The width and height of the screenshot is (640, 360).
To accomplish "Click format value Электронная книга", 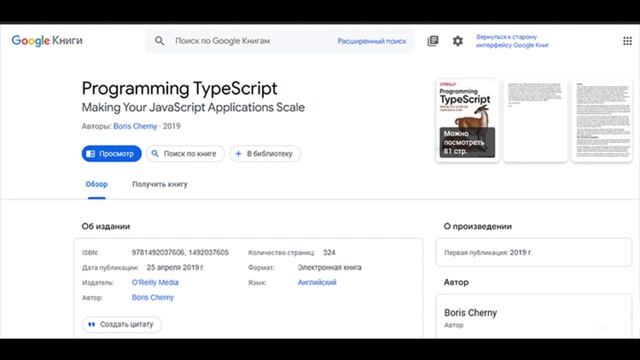I will (x=330, y=268).
